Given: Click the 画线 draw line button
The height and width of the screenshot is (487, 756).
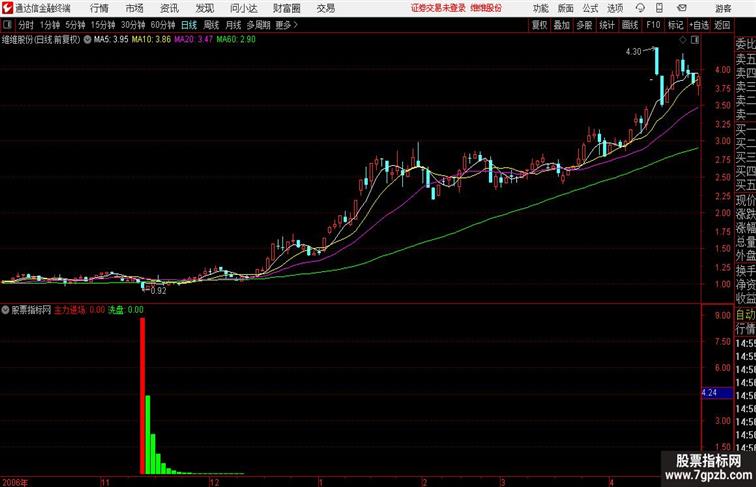Looking at the screenshot, I should (x=630, y=25).
